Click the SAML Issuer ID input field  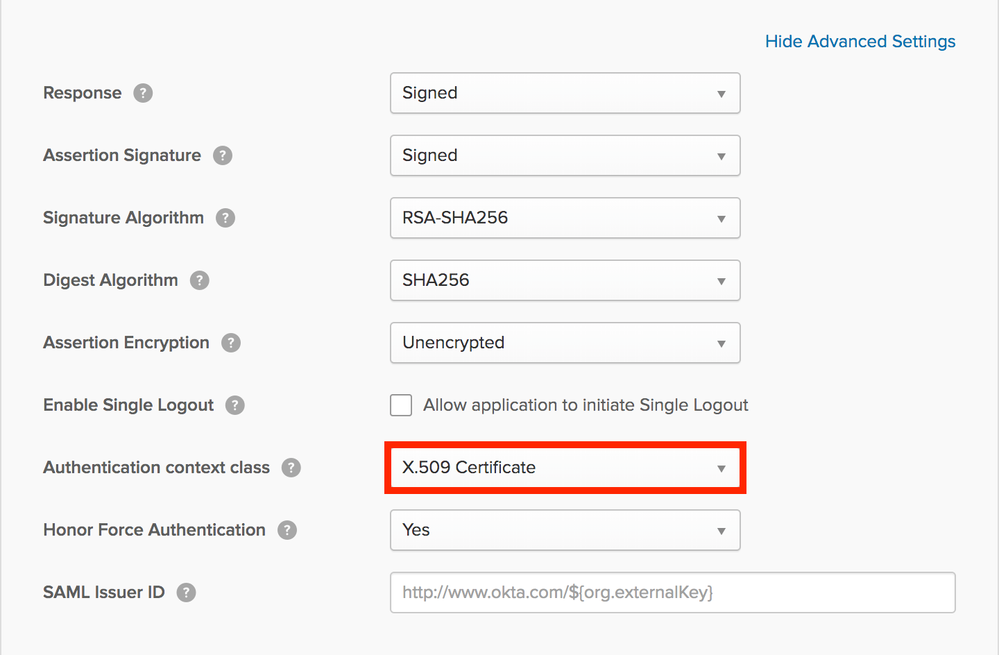(672, 592)
